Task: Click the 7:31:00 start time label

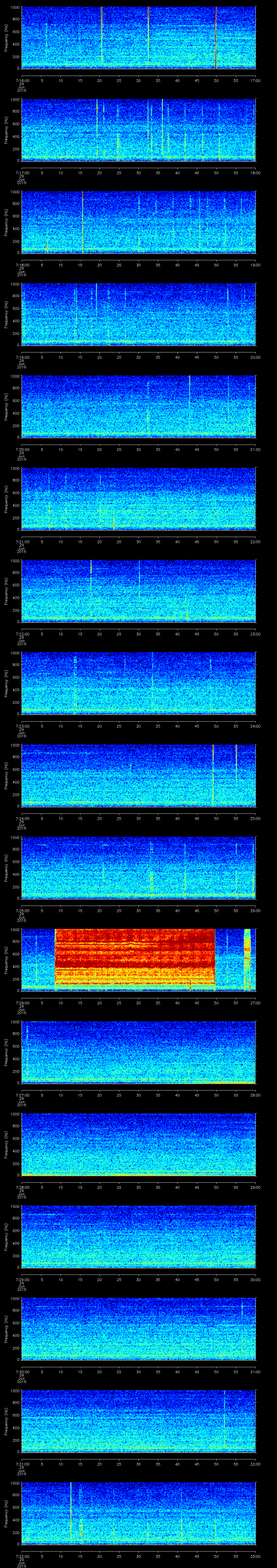Action: (22, 1463)
